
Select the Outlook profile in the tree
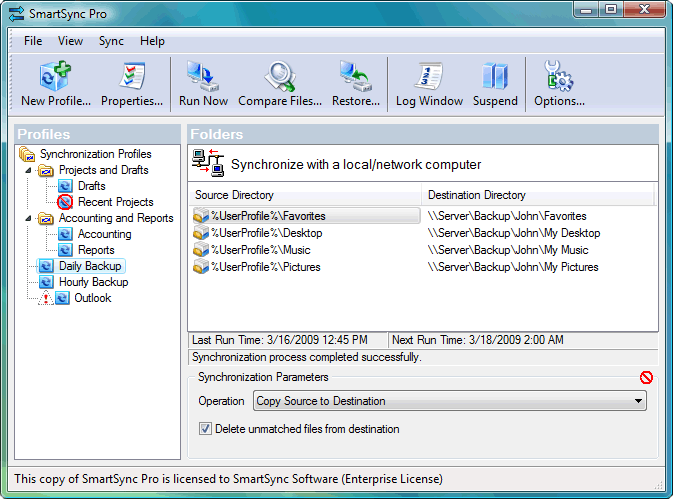tap(92, 298)
